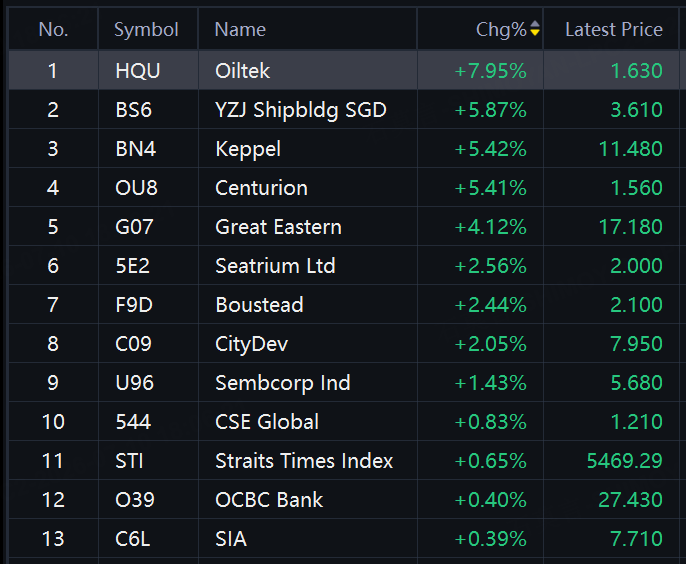
Task: Open YZJ Shipbldg SGD stock
Action: (344, 109)
